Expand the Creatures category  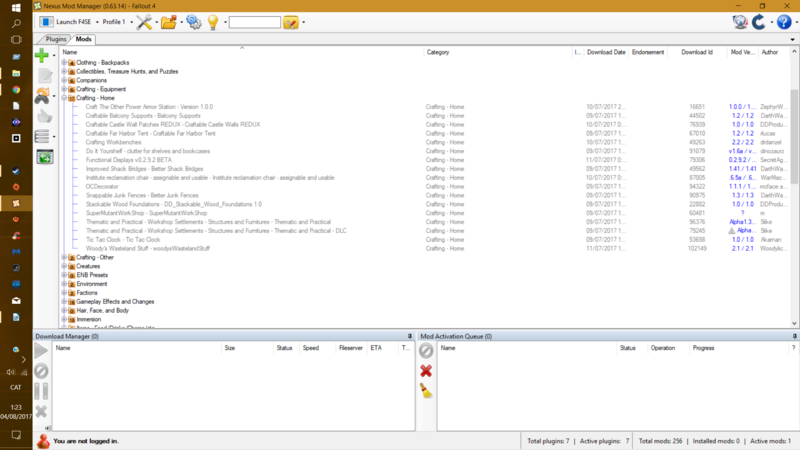pyautogui.click(x=64, y=266)
